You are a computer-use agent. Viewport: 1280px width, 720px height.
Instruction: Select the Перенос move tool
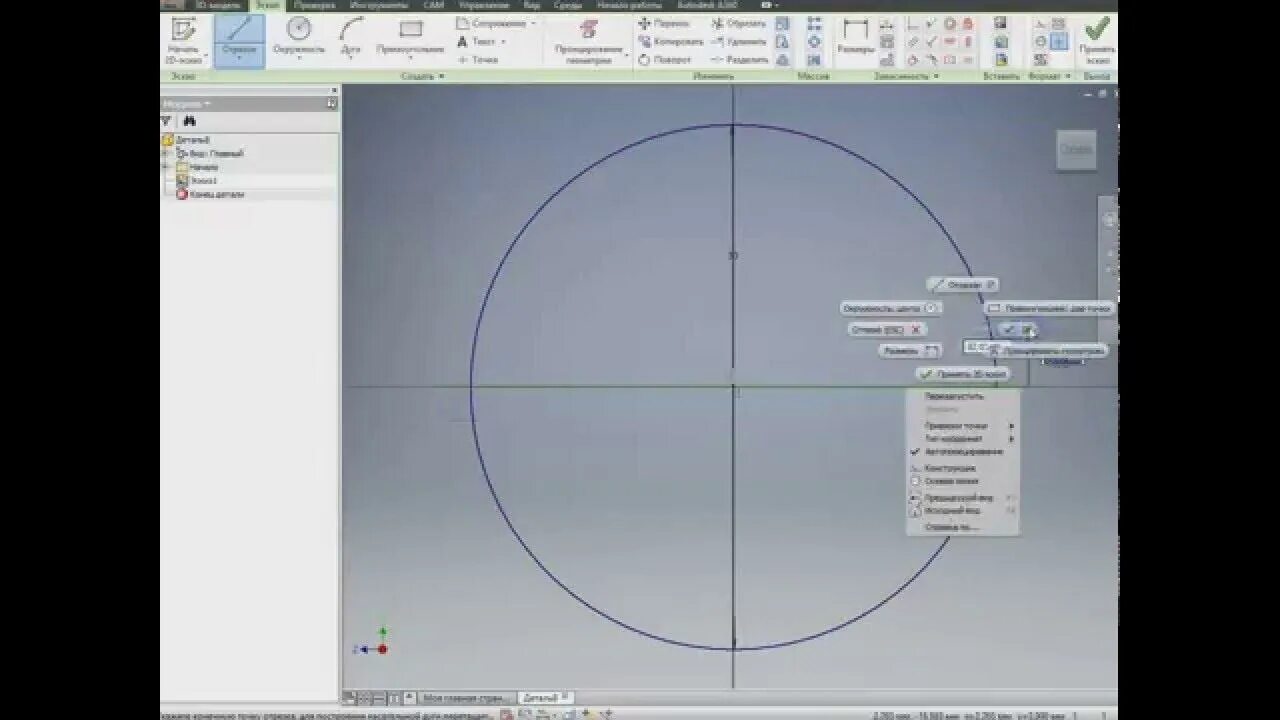pos(664,23)
